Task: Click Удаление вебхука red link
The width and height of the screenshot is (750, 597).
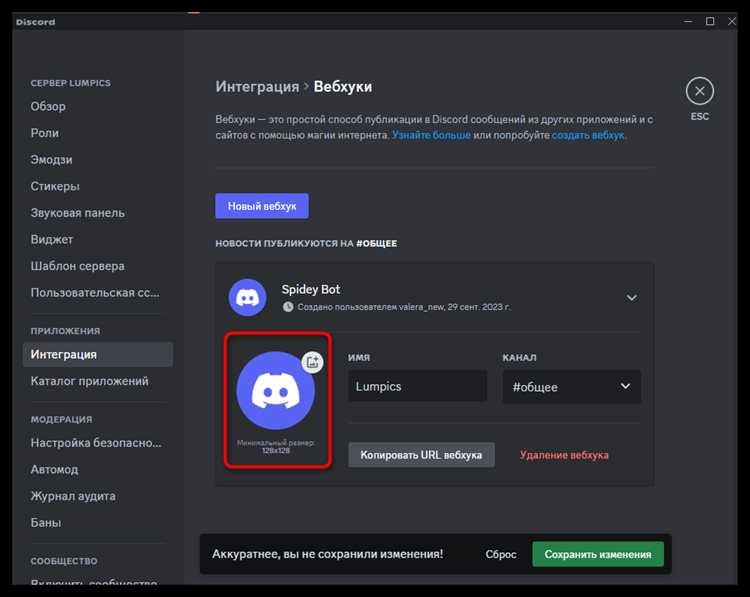Action: 564,455
